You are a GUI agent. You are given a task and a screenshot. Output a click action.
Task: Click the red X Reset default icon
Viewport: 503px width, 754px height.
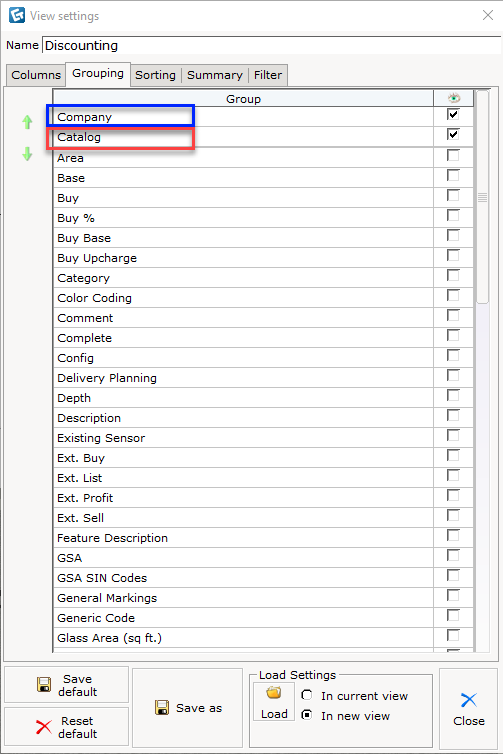(x=44, y=727)
